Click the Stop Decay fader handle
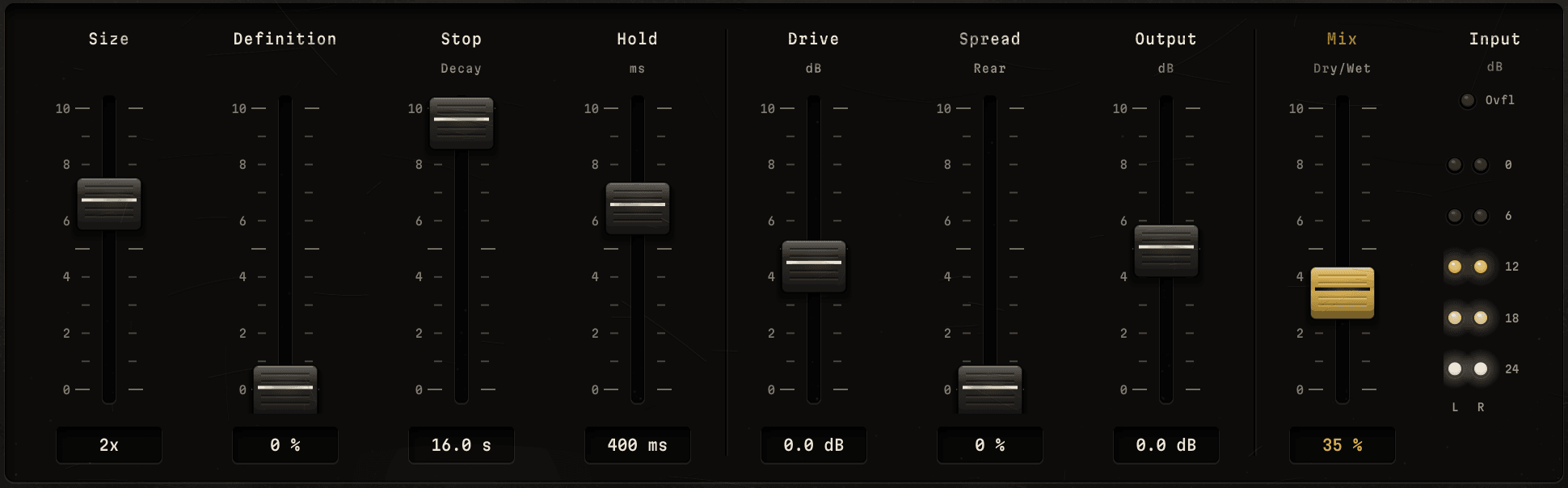1568x488 pixels. tap(462, 123)
